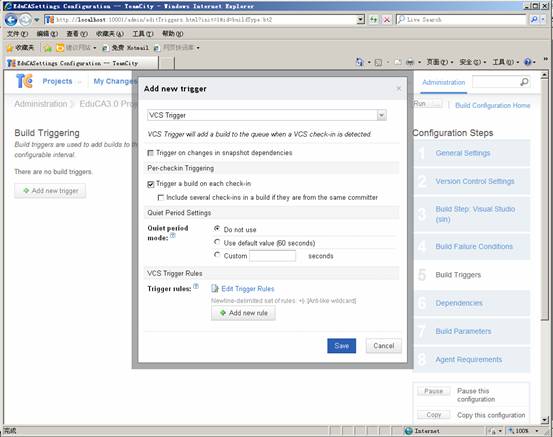
Task: Select Use default value 60 seconds option
Action: [217, 242]
